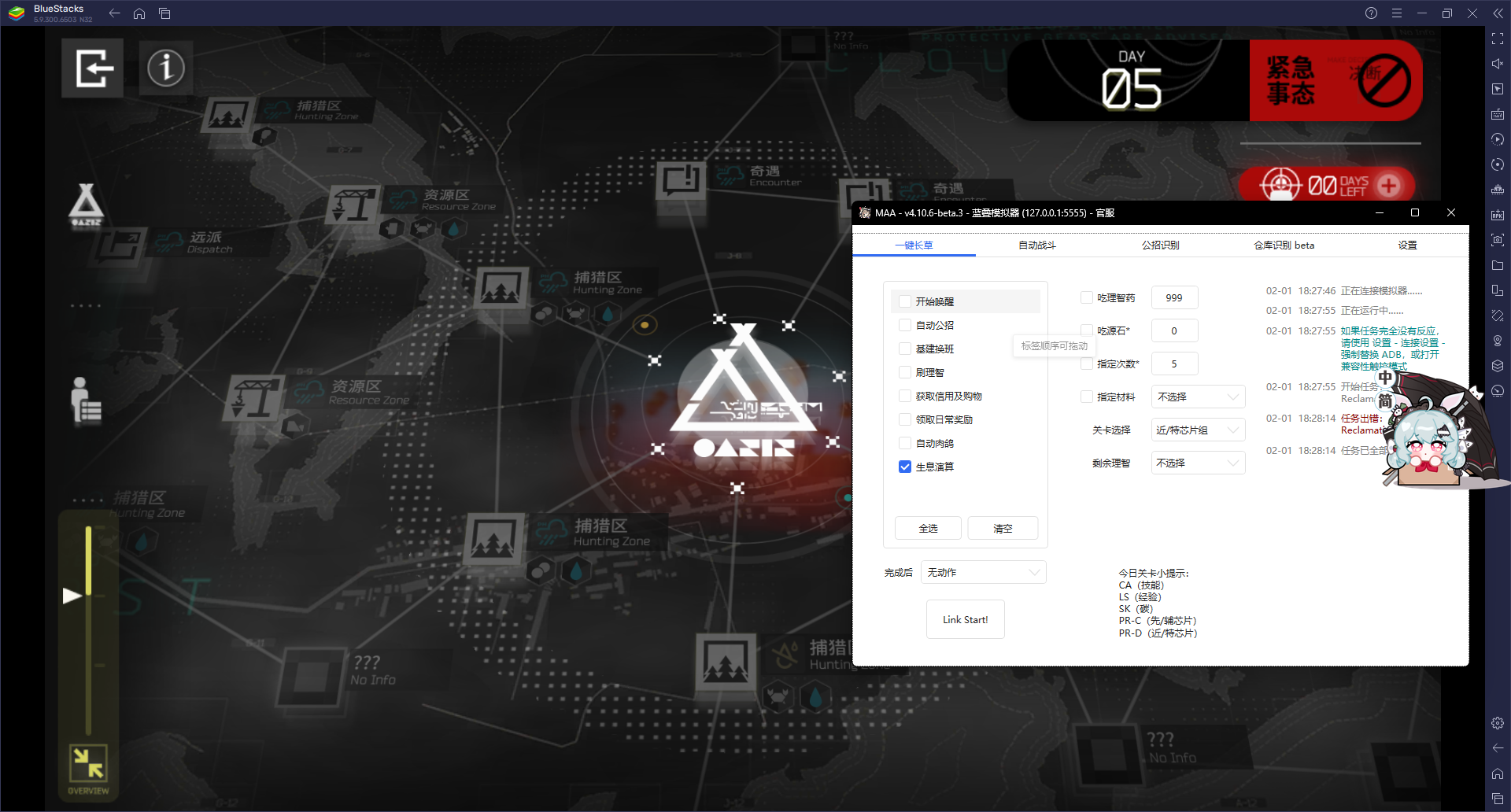Uncheck the 生息演算 checkbox

pos(905,467)
